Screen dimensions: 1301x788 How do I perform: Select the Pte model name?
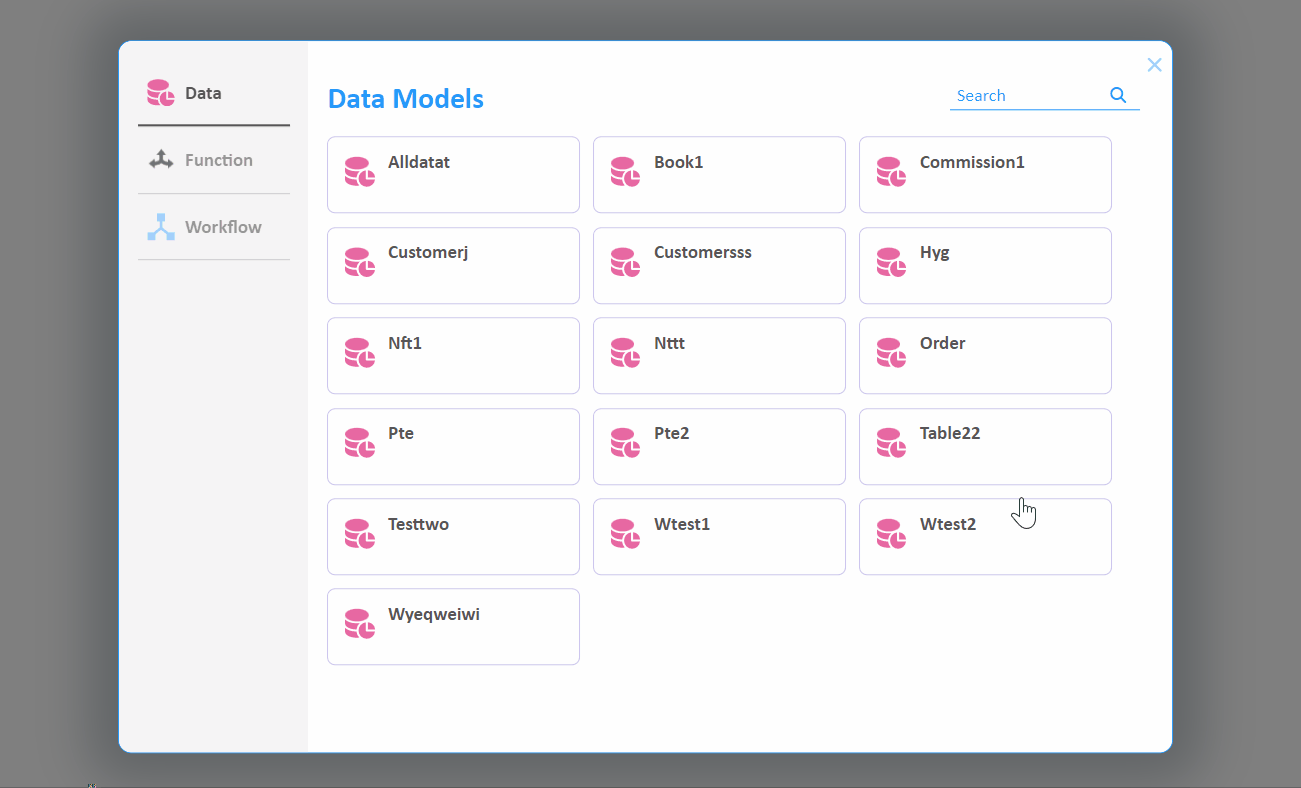(x=401, y=433)
